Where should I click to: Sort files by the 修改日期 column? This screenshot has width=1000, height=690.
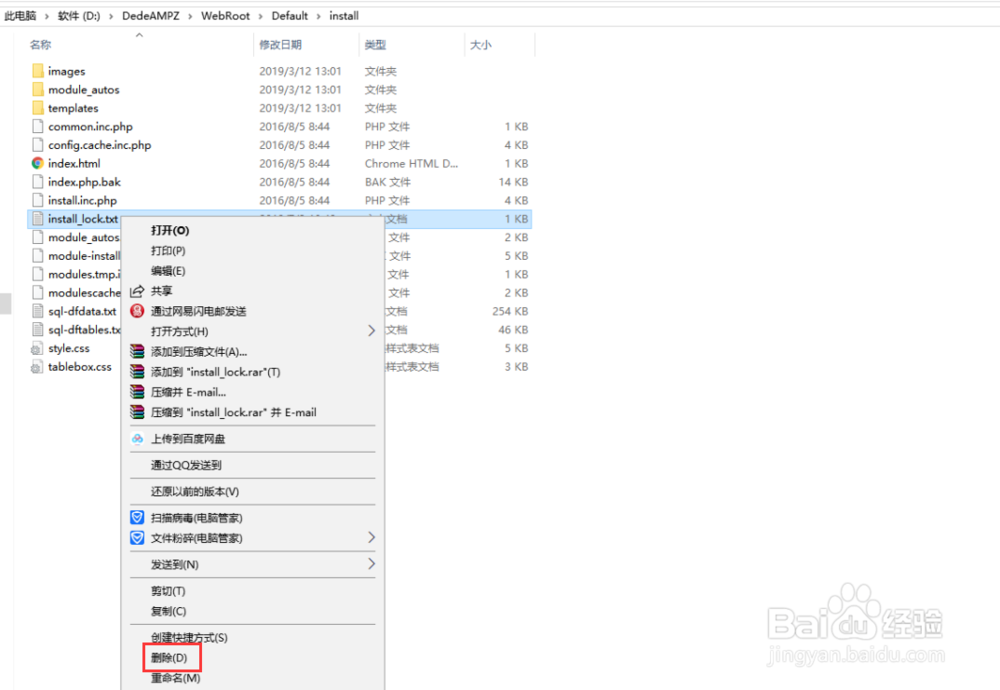coord(282,44)
